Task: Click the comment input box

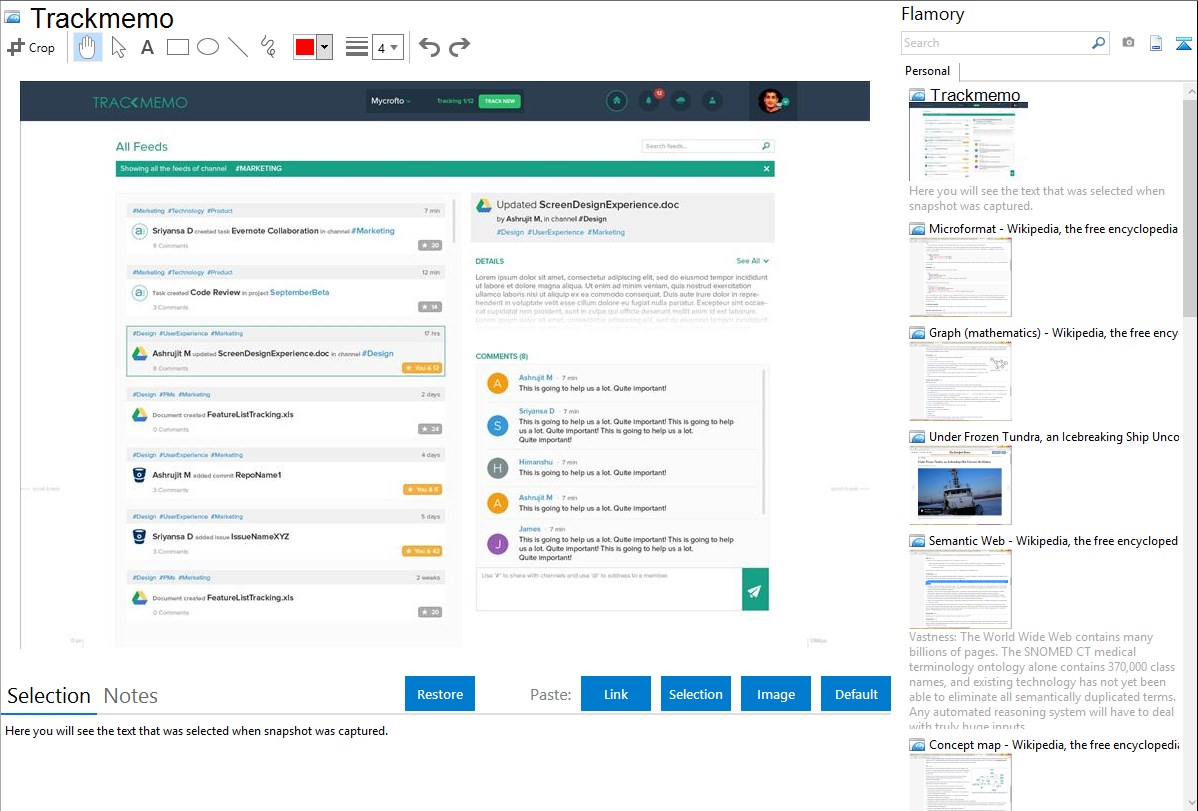Action: tap(609, 589)
